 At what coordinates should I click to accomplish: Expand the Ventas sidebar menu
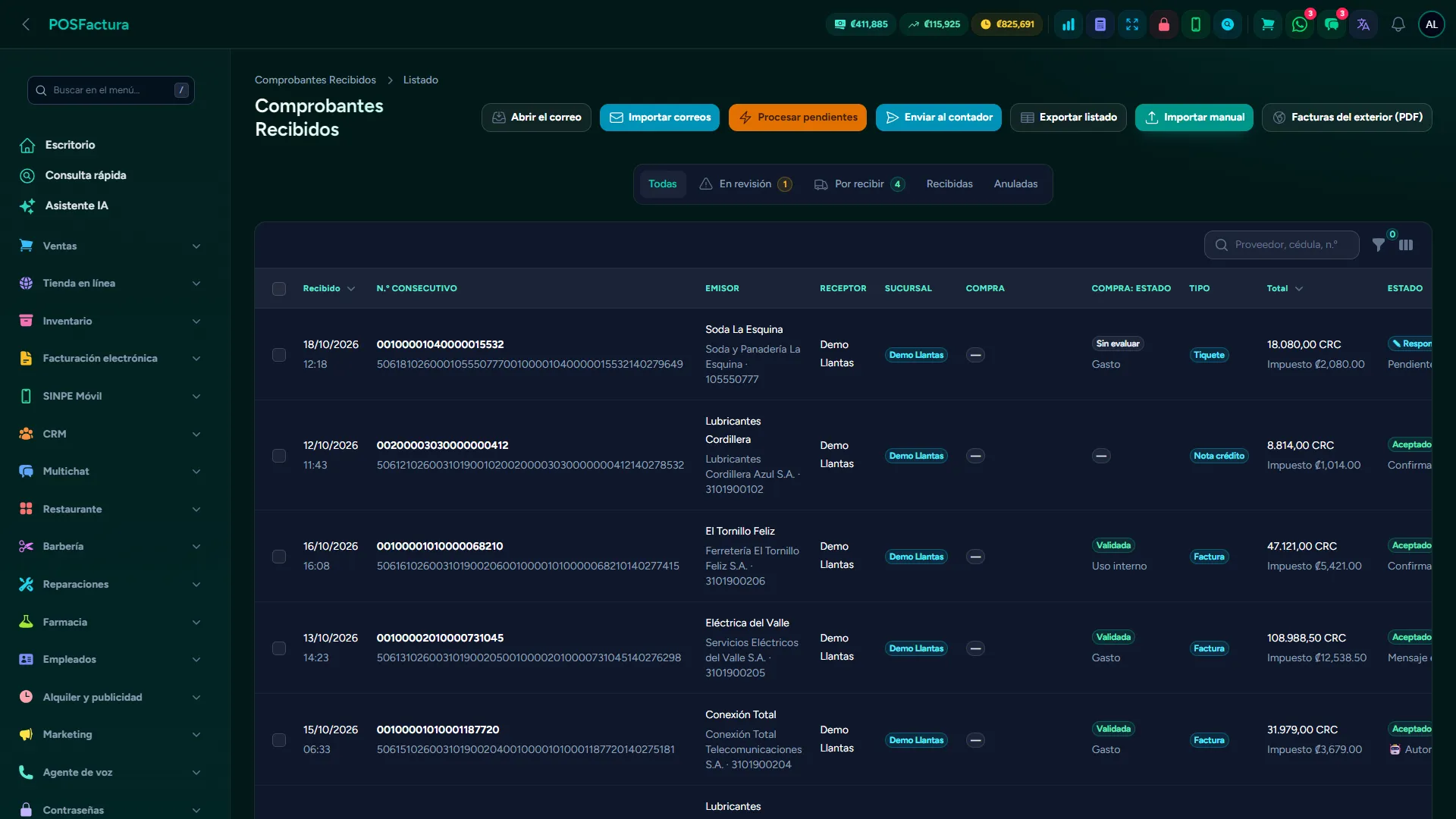click(x=111, y=246)
